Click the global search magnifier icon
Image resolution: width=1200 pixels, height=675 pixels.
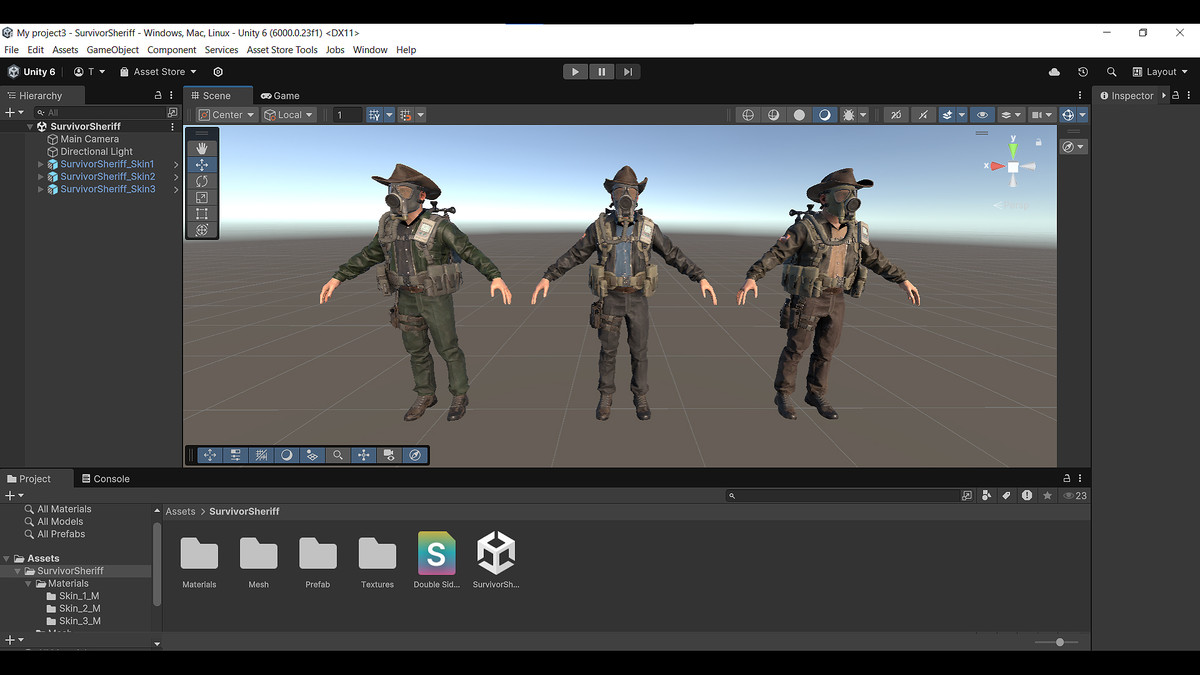1111,72
